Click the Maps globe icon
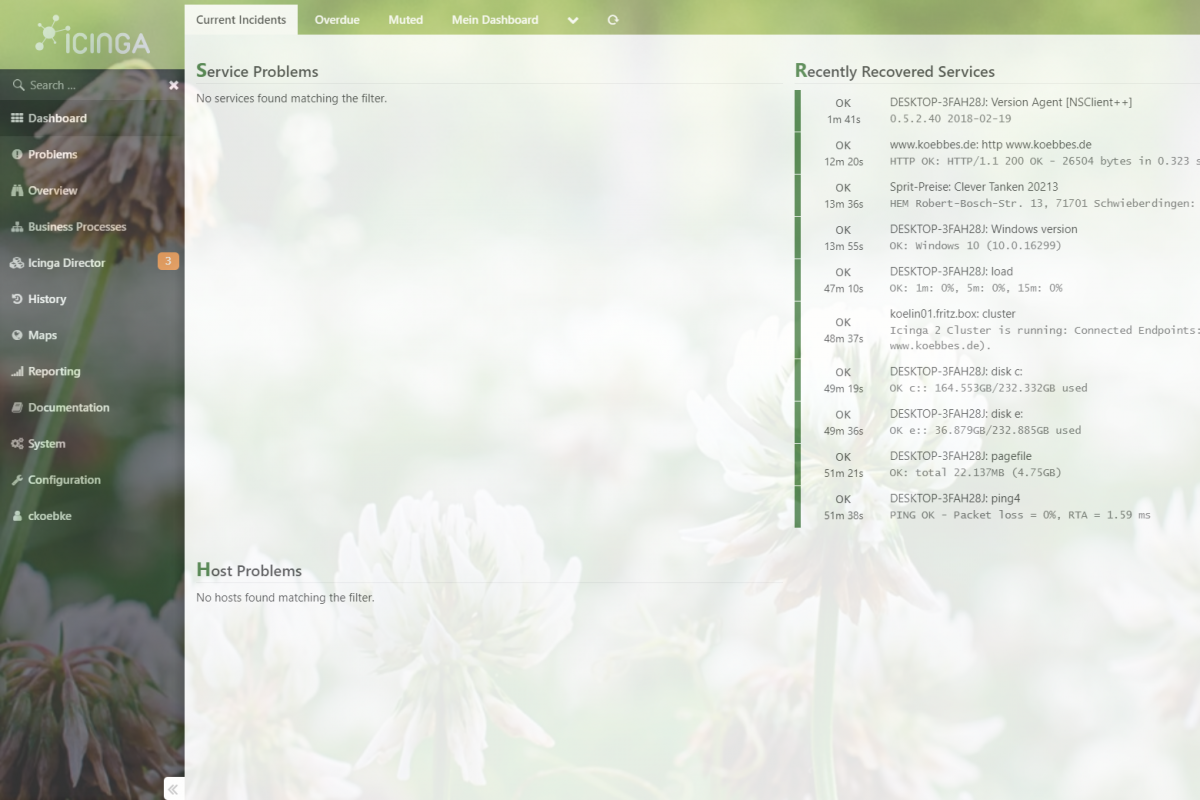The width and height of the screenshot is (1200, 800). pos(17,335)
